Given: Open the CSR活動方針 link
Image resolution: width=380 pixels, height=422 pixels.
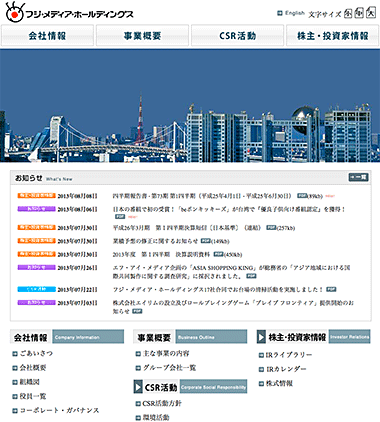Looking at the screenshot, I should point(162,403).
